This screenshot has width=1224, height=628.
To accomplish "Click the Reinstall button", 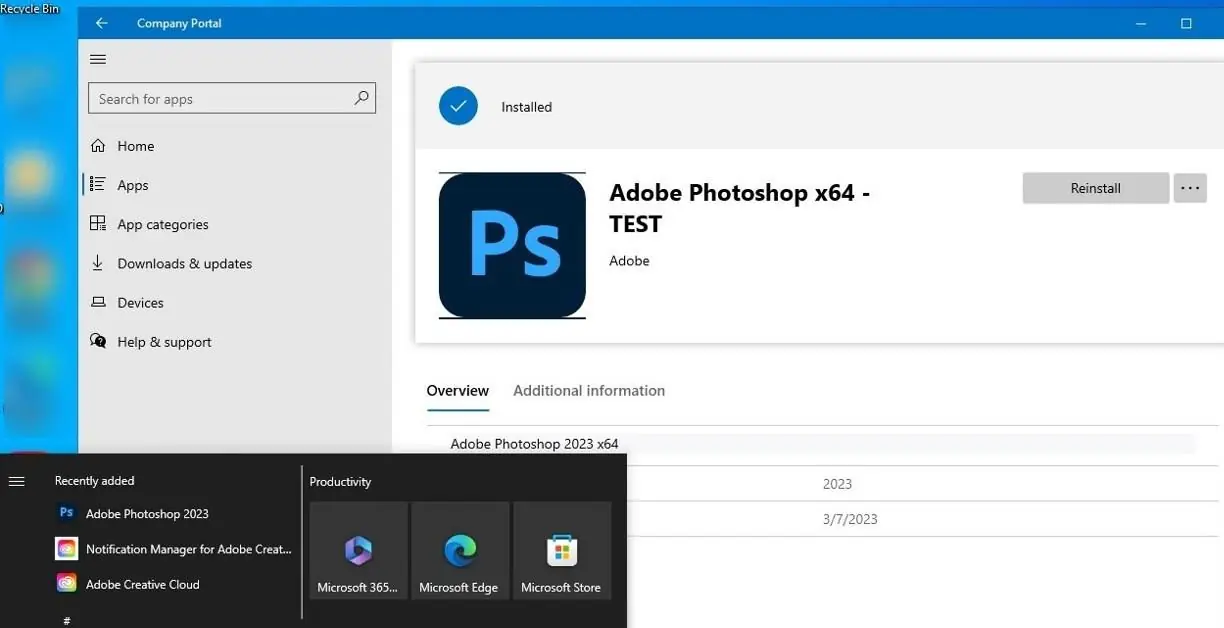I will pos(1096,188).
